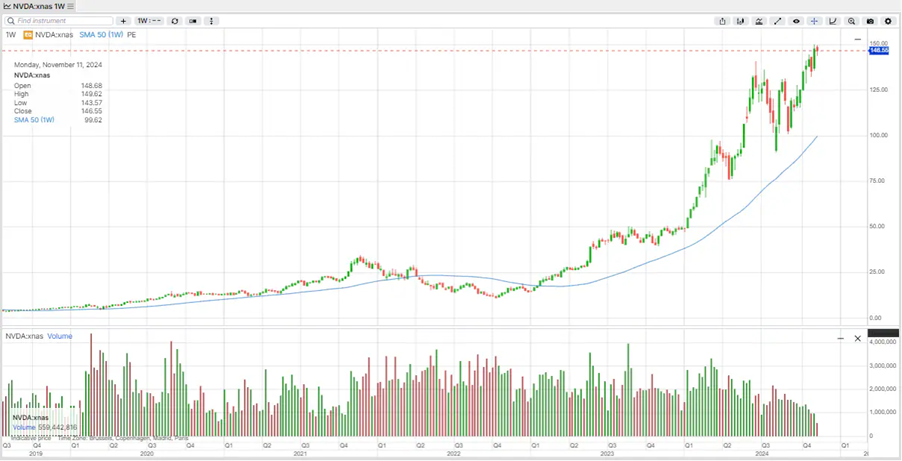Toggle the layout switch icon next to refresh

click(193, 21)
